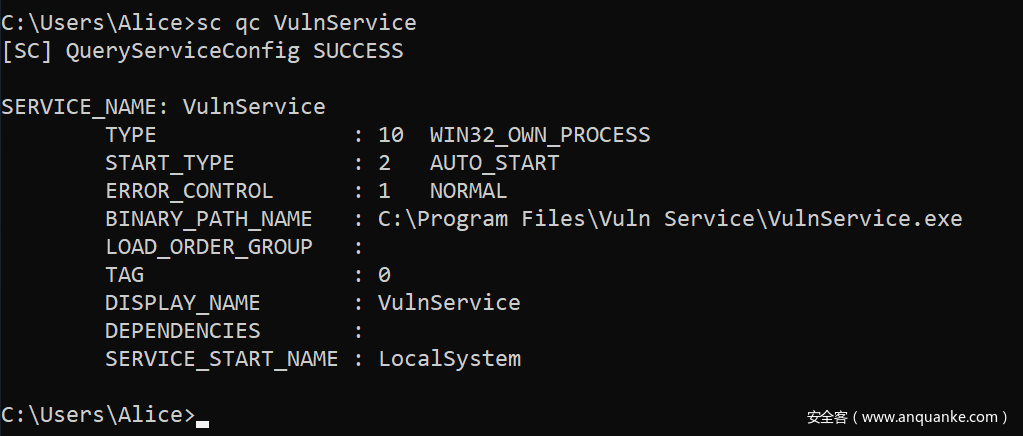Click the START_TYPE field label
1023x436 pixels.
[x=169, y=162]
